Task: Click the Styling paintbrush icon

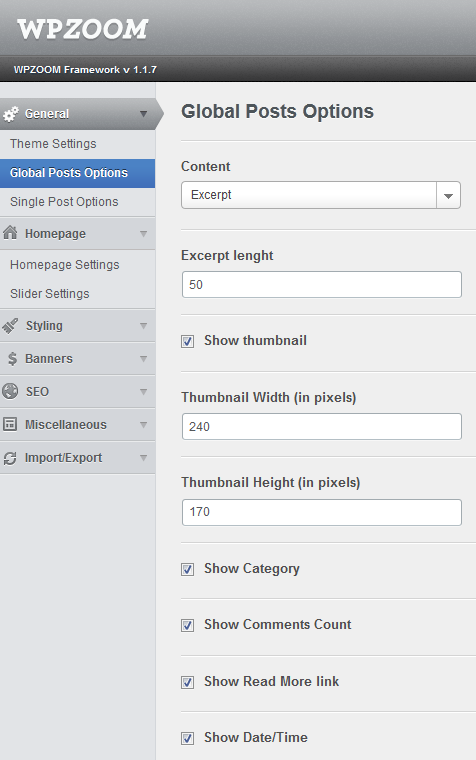Action: [10, 326]
